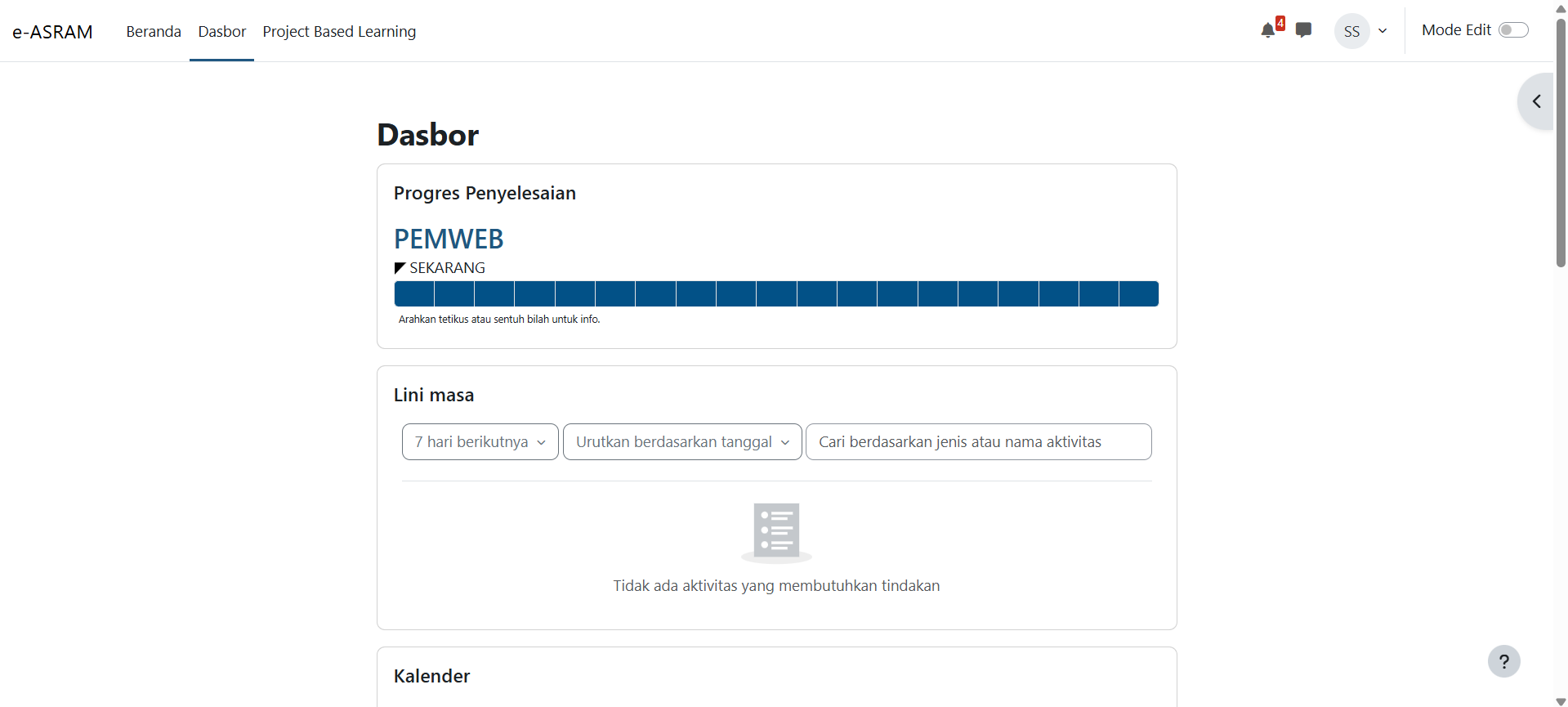The width and height of the screenshot is (1568, 707).
Task: Select the Dasbor navigation tab
Action: pyautogui.click(x=221, y=32)
